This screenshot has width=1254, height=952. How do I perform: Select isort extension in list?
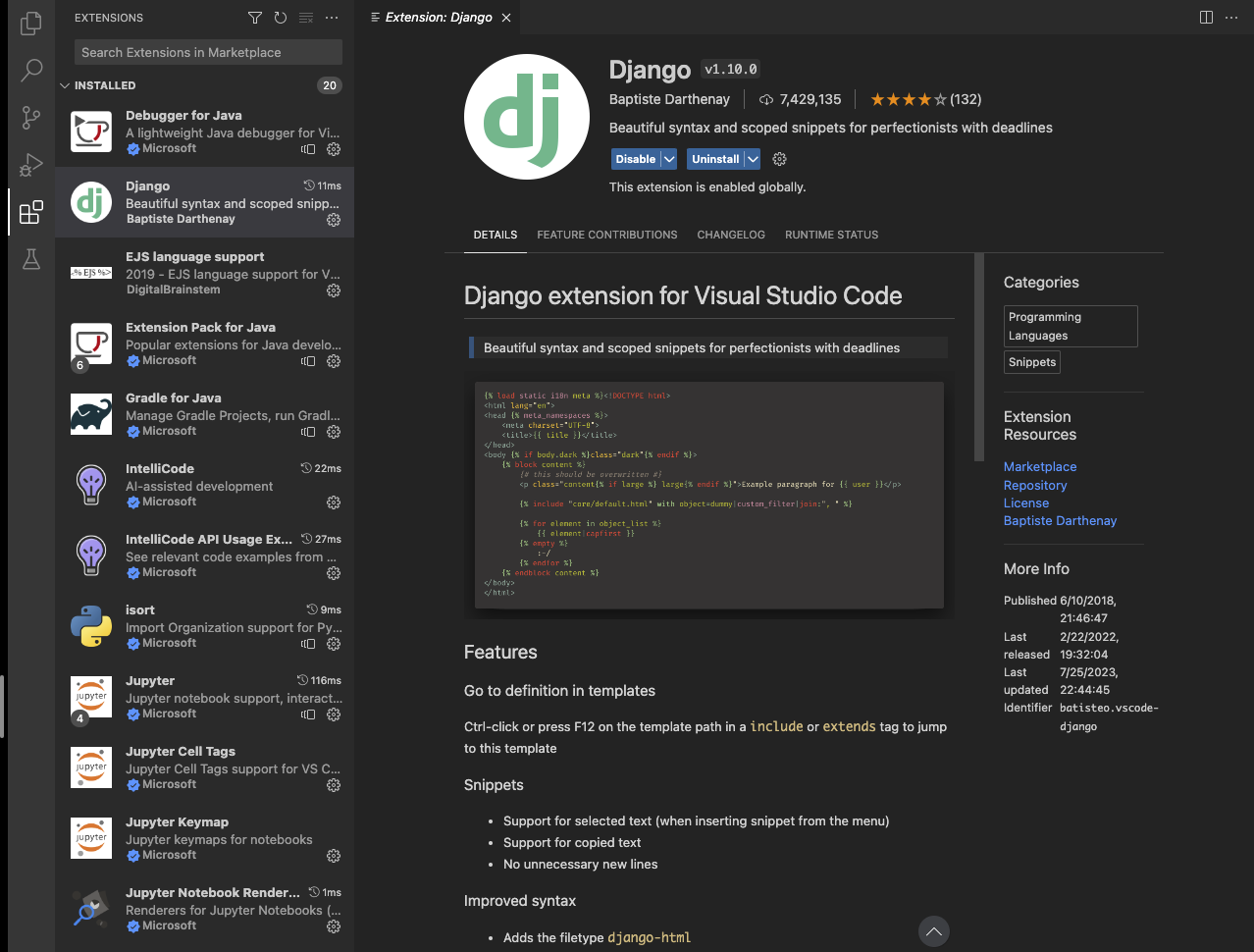(204, 626)
